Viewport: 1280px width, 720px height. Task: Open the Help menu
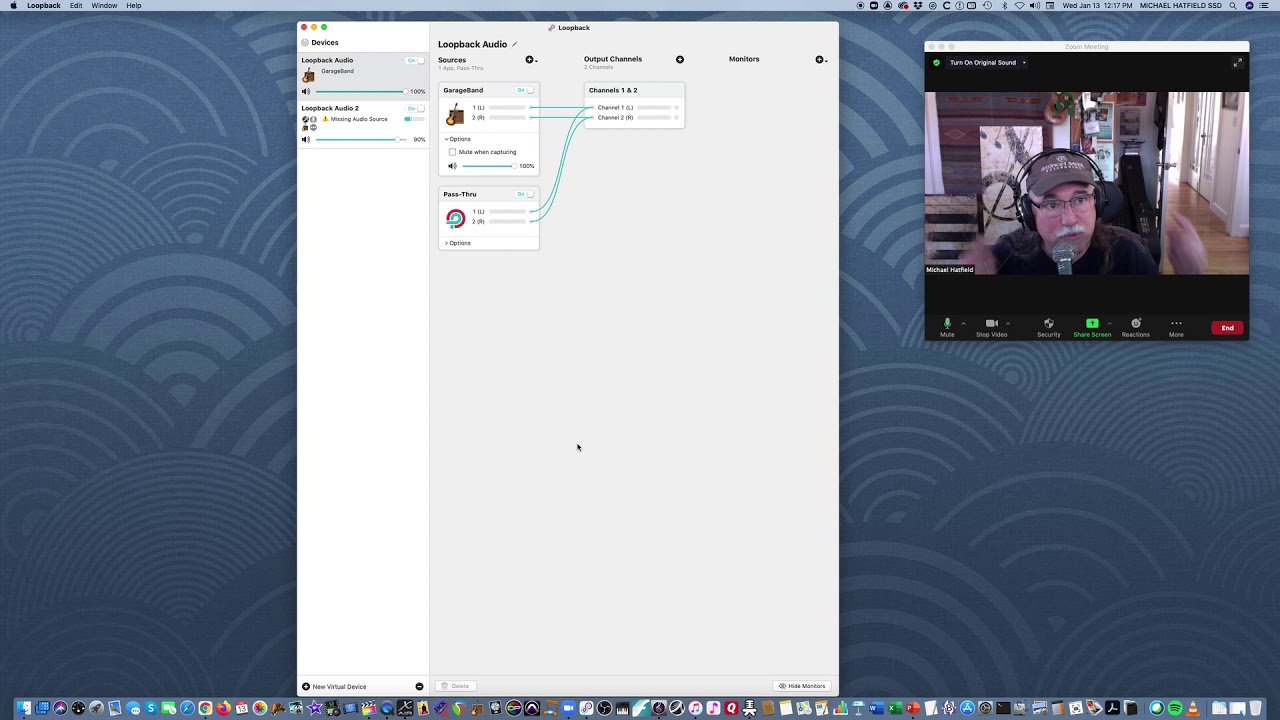pos(134,6)
